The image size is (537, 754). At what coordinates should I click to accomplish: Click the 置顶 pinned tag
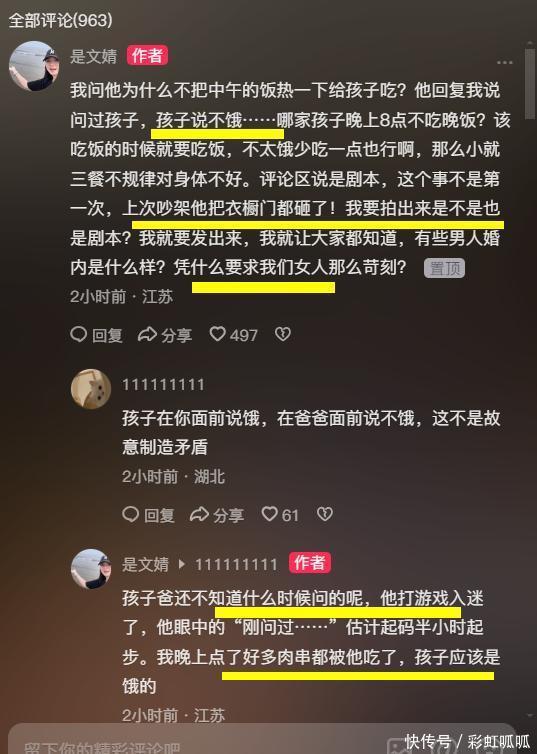coord(444,268)
